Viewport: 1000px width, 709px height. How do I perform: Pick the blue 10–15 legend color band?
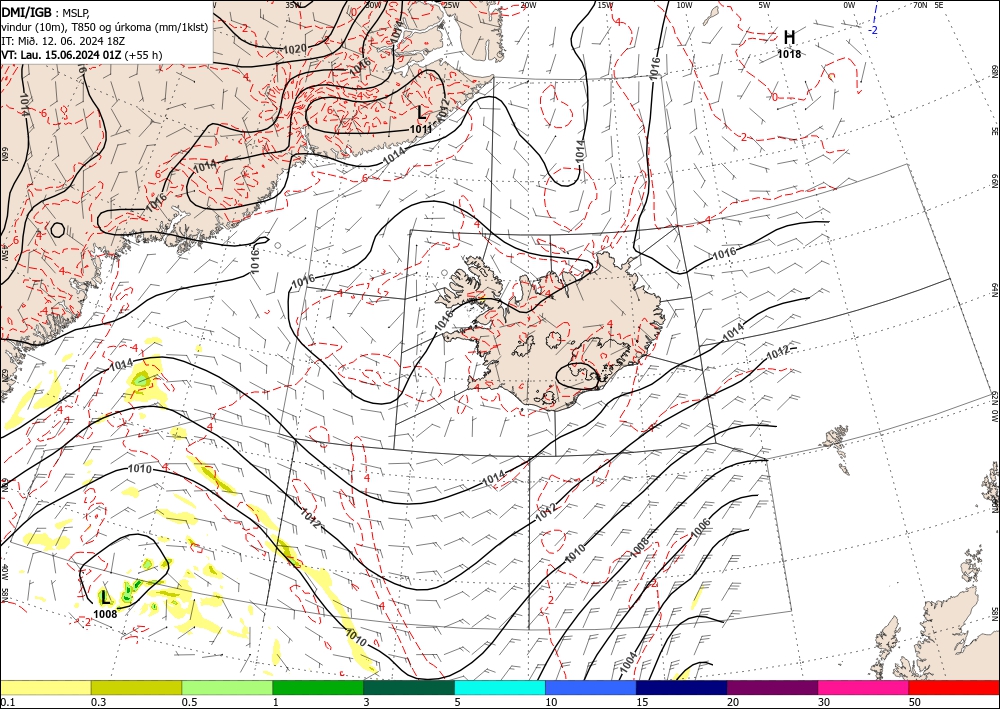(x=591, y=687)
